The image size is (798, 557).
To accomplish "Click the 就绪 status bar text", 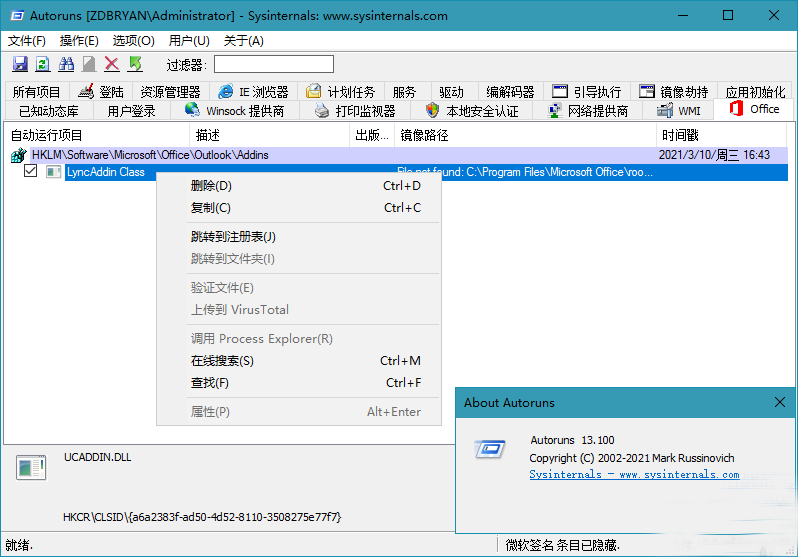I will [x=19, y=545].
